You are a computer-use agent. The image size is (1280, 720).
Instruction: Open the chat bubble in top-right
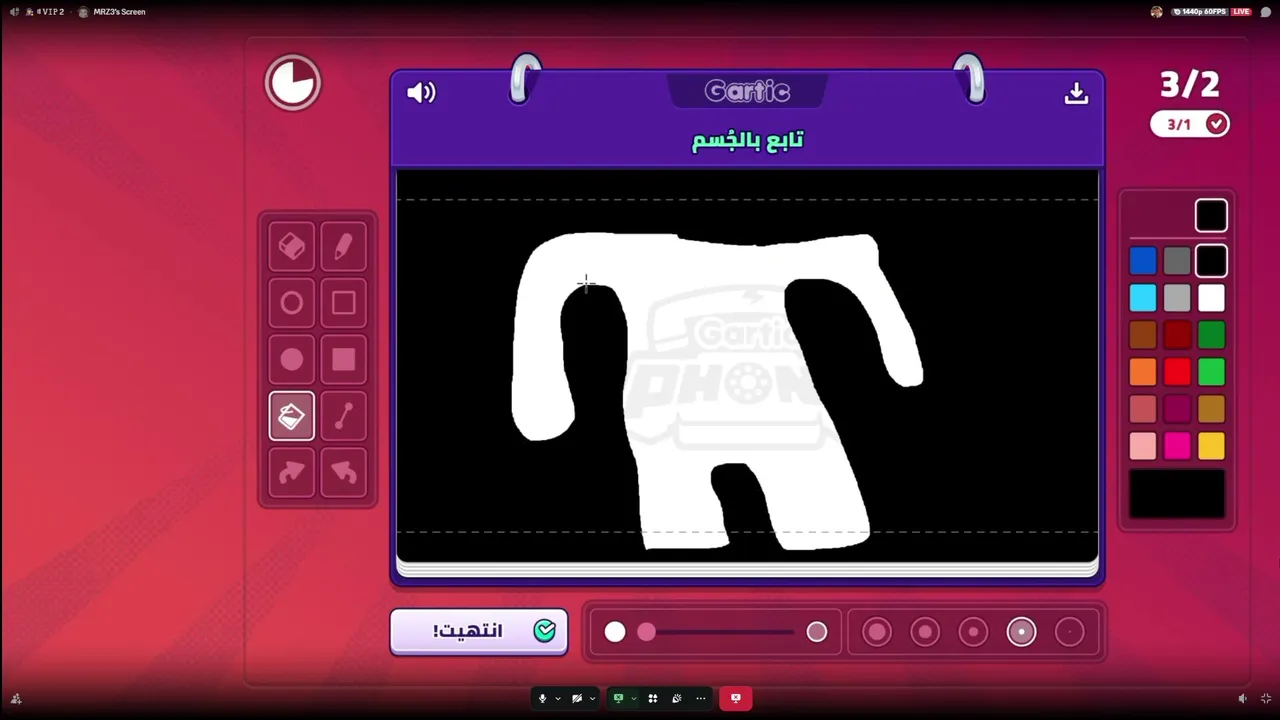click(x=1265, y=12)
